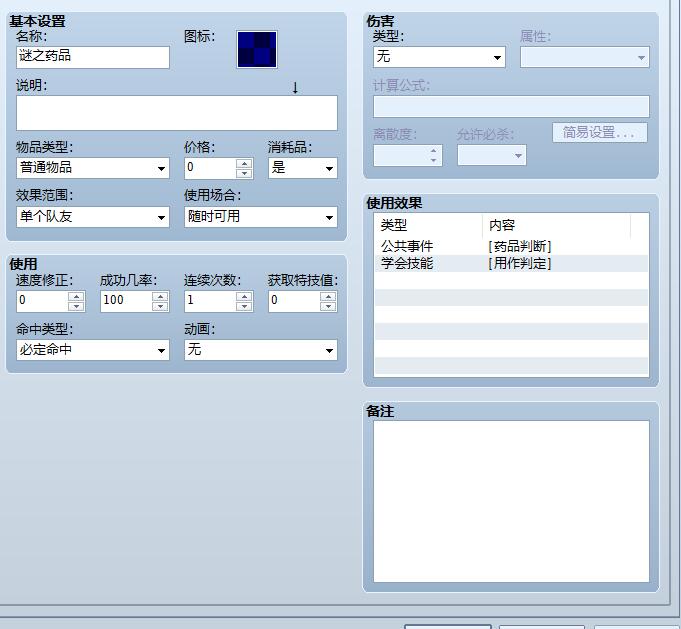Click the 价格 value field
Viewport: 681px width, 629px height.
click(210, 168)
